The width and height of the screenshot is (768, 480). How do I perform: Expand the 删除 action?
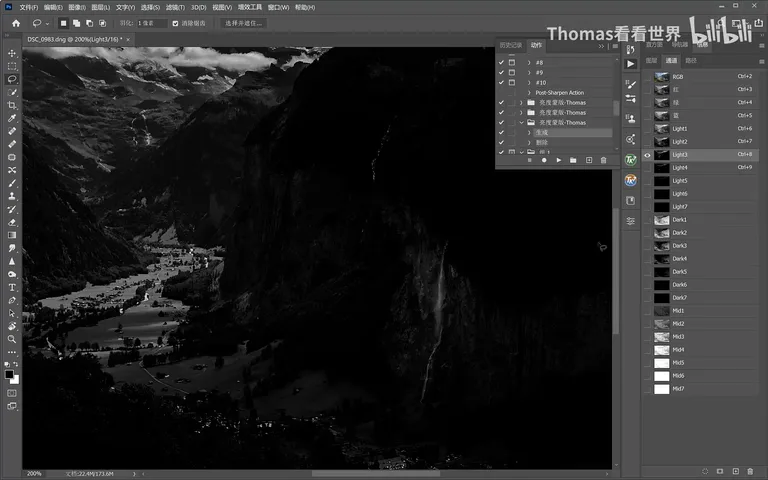tap(529, 143)
